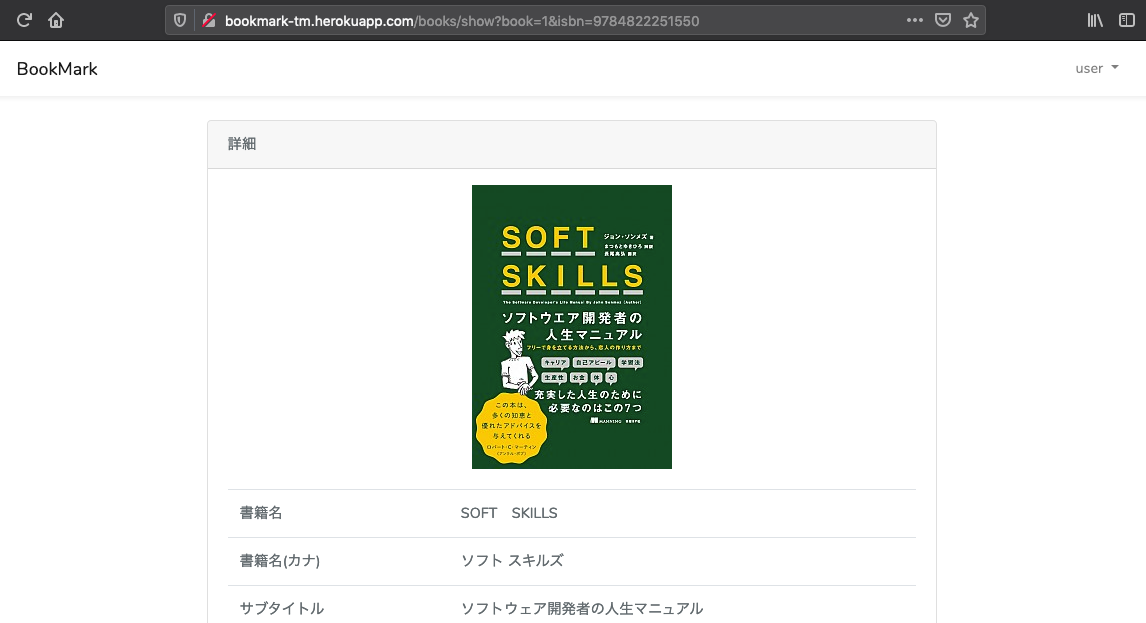Open the tracking protection shield icon

(180, 20)
